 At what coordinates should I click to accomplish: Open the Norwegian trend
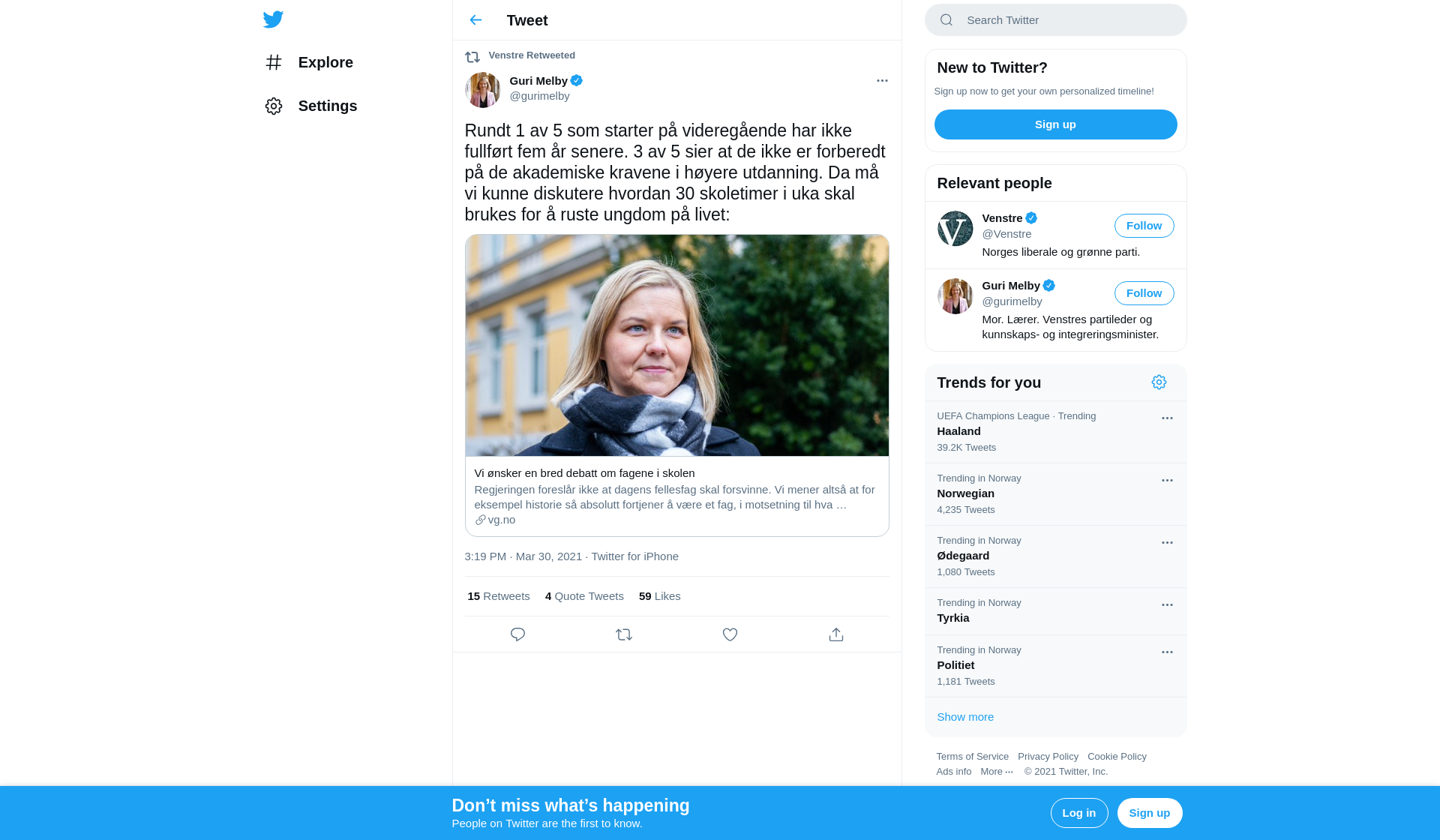pos(1056,494)
